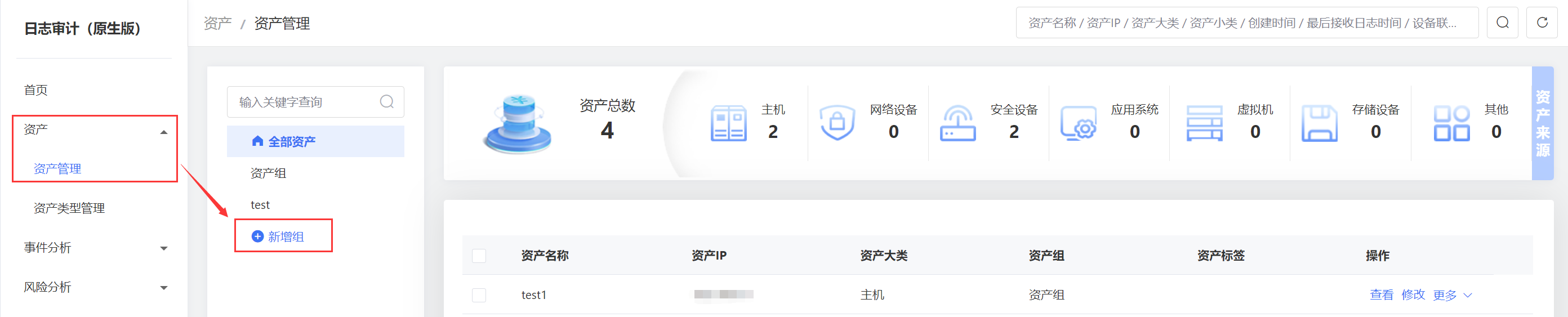Click the 资产组 column header
The height and width of the screenshot is (317, 1568).
pyautogui.click(x=1046, y=256)
